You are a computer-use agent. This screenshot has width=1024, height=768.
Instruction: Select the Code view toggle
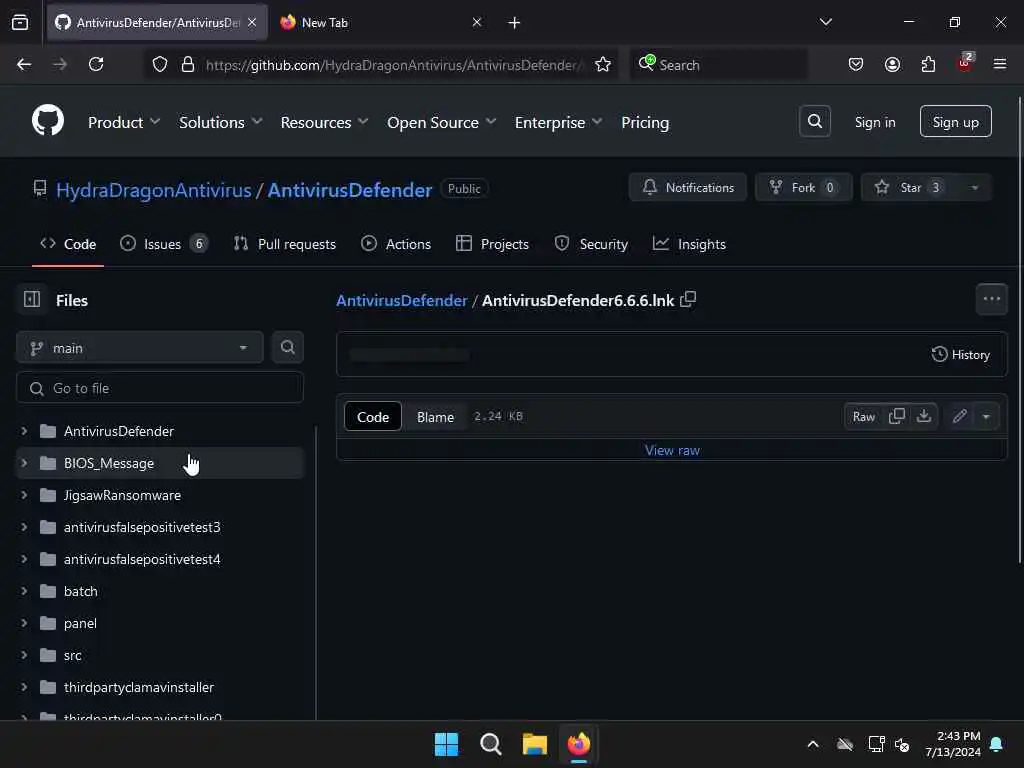tap(373, 417)
